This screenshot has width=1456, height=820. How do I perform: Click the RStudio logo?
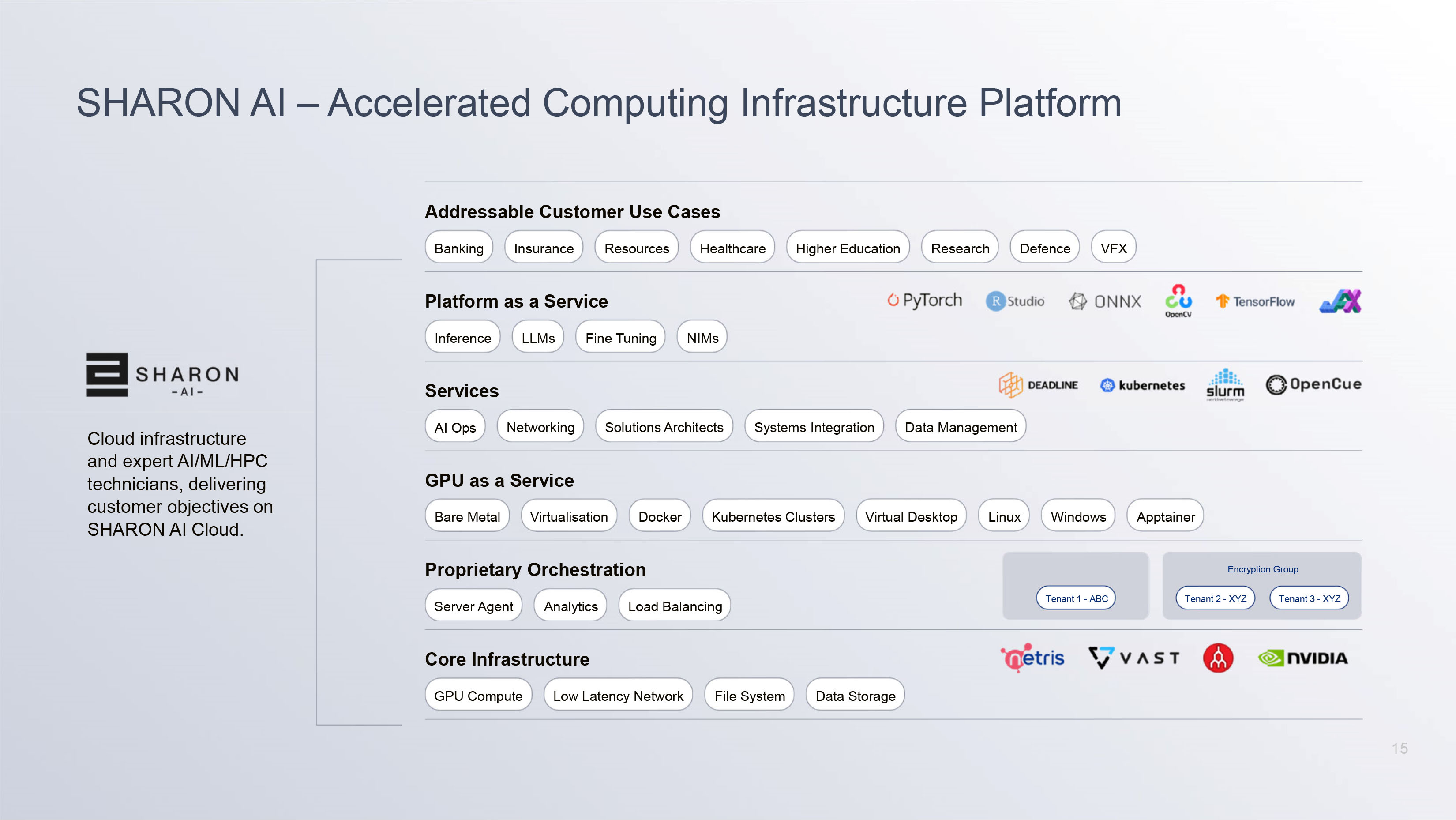tap(1016, 301)
